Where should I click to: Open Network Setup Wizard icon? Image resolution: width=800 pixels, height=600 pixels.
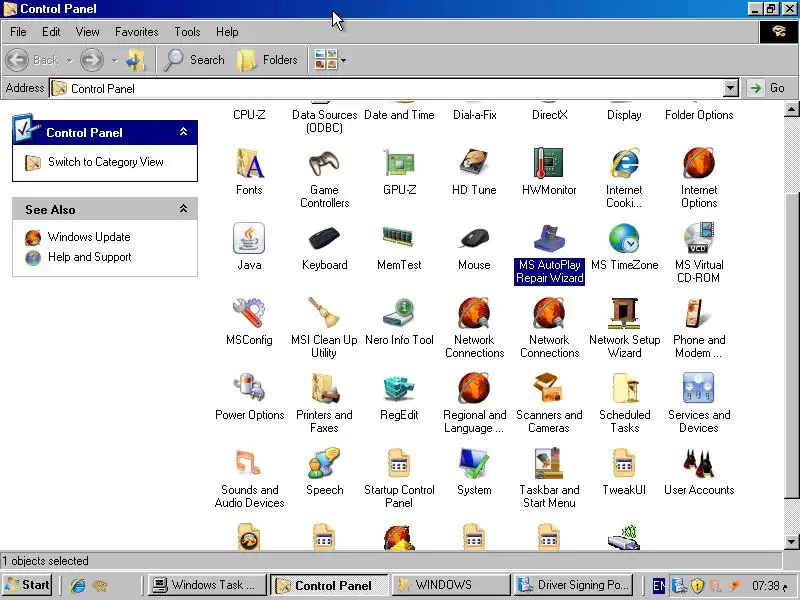coord(624,313)
